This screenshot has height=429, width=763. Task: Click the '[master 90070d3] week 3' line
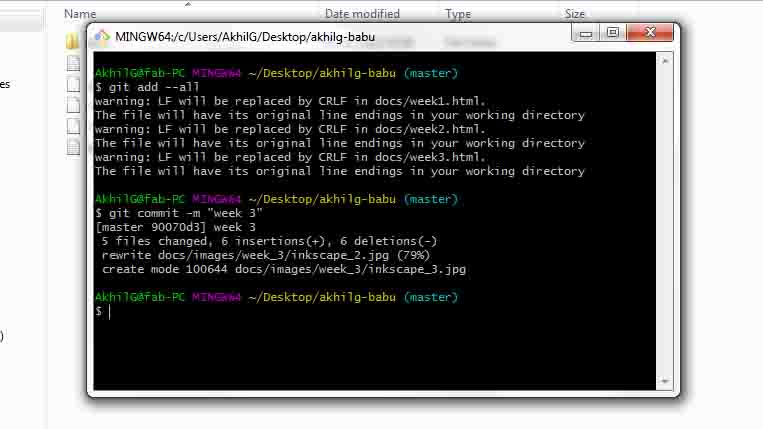176,227
